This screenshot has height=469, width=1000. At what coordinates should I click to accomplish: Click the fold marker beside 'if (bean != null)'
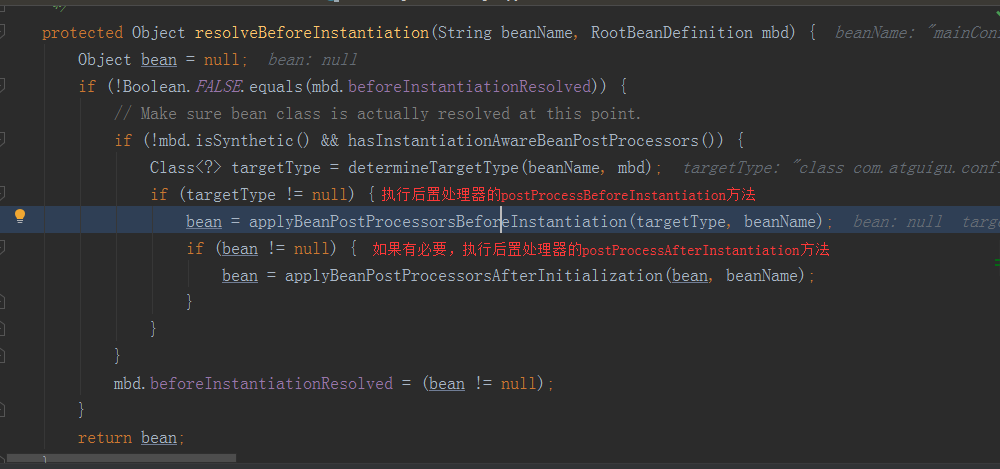pyautogui.click(x=4, y=249)
